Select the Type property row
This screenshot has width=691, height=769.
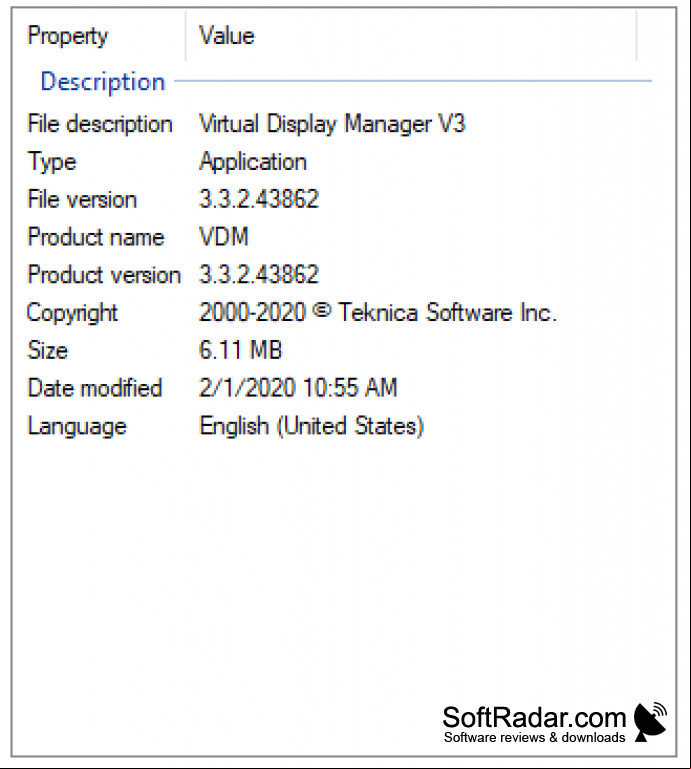tap(343, 161)
